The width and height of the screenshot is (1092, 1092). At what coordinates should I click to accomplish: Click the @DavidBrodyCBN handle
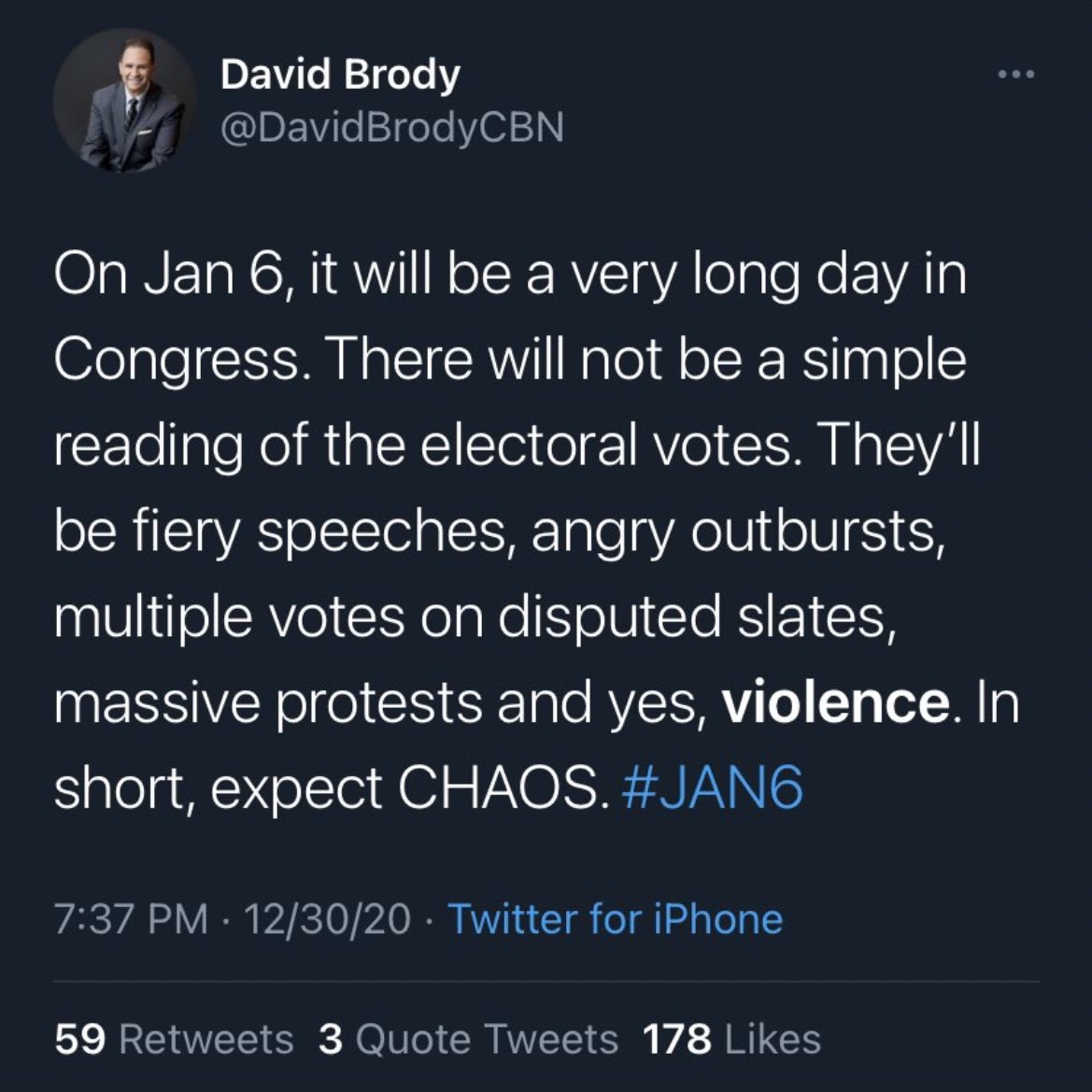(x=391, y=127)
